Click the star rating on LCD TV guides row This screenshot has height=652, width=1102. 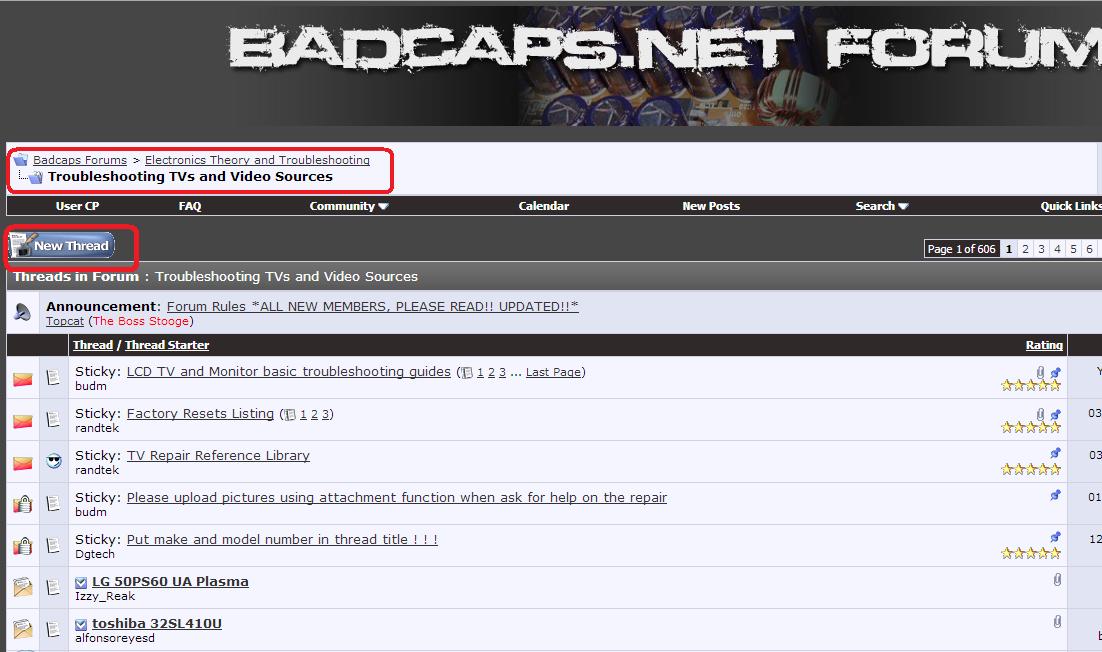[x=1030, y=385]
